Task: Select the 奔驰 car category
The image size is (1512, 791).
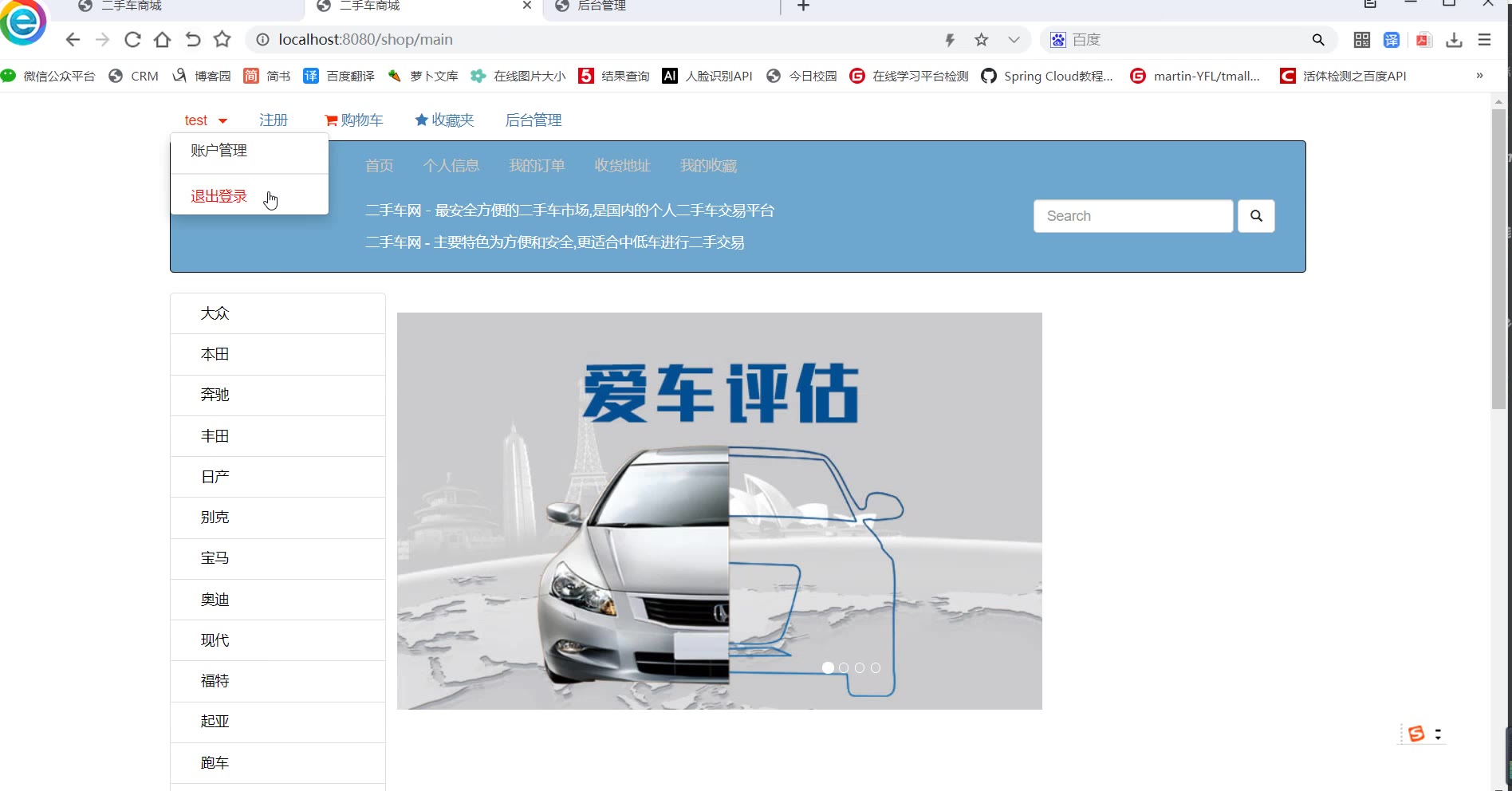Action: [x=278, y=395]
